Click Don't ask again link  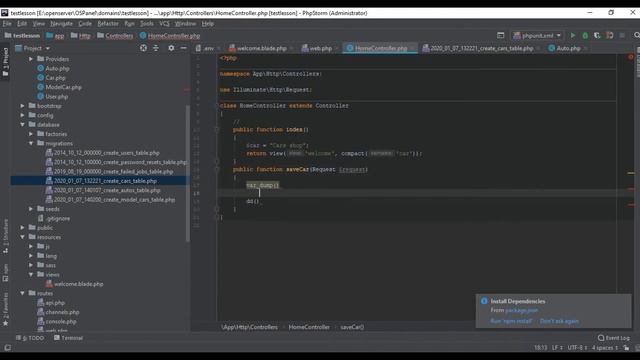[559, 321]
